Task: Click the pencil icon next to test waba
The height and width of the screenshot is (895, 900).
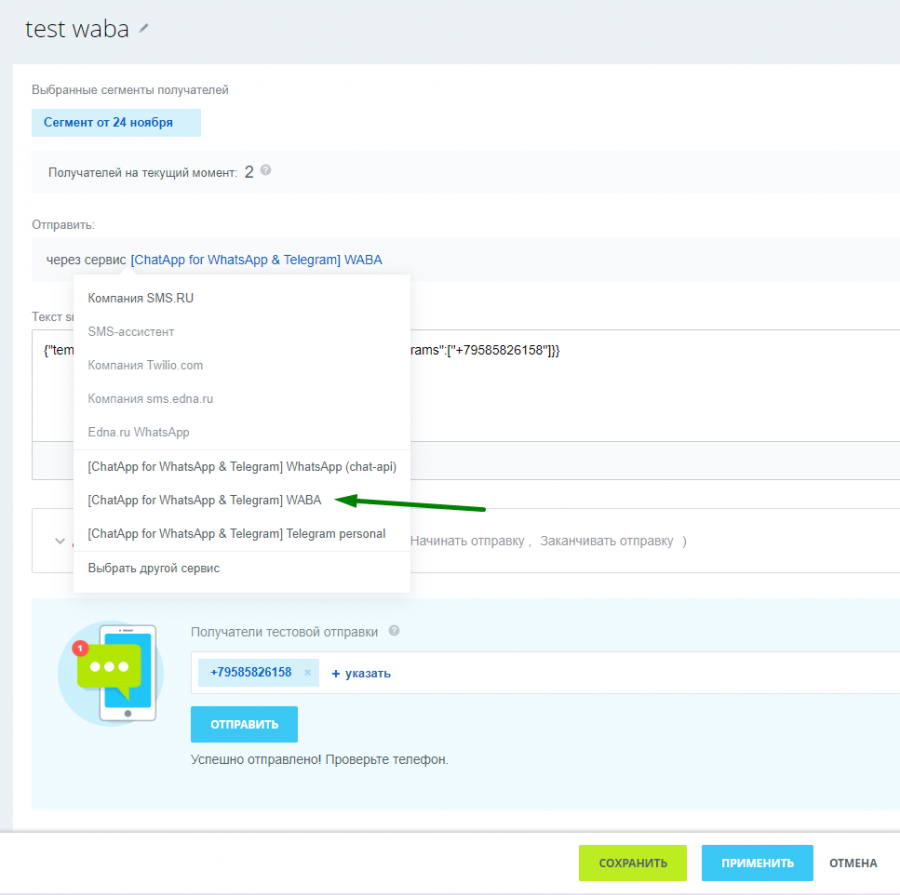Action: [144, 29]
